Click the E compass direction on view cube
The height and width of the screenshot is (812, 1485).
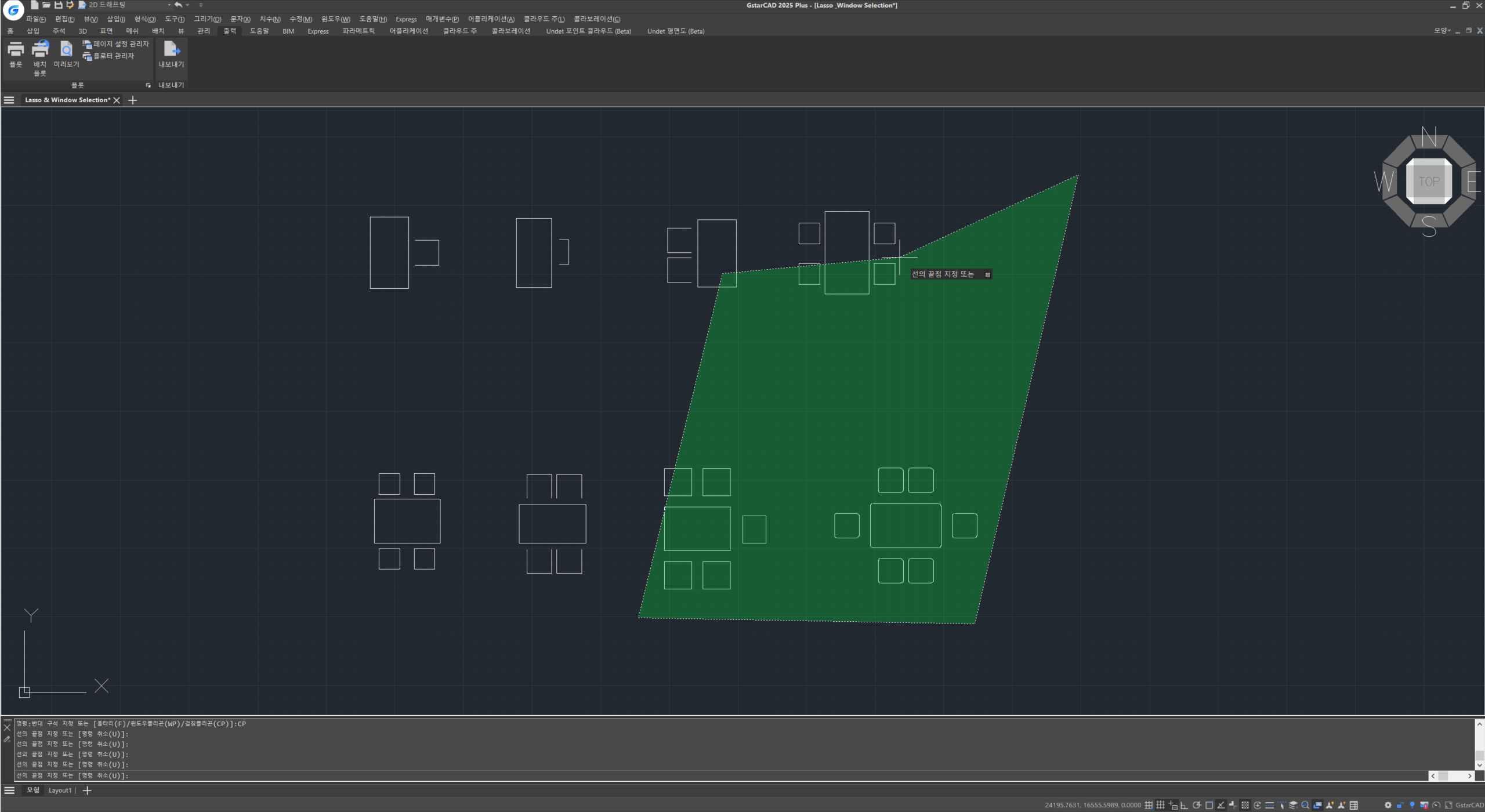1474,182
